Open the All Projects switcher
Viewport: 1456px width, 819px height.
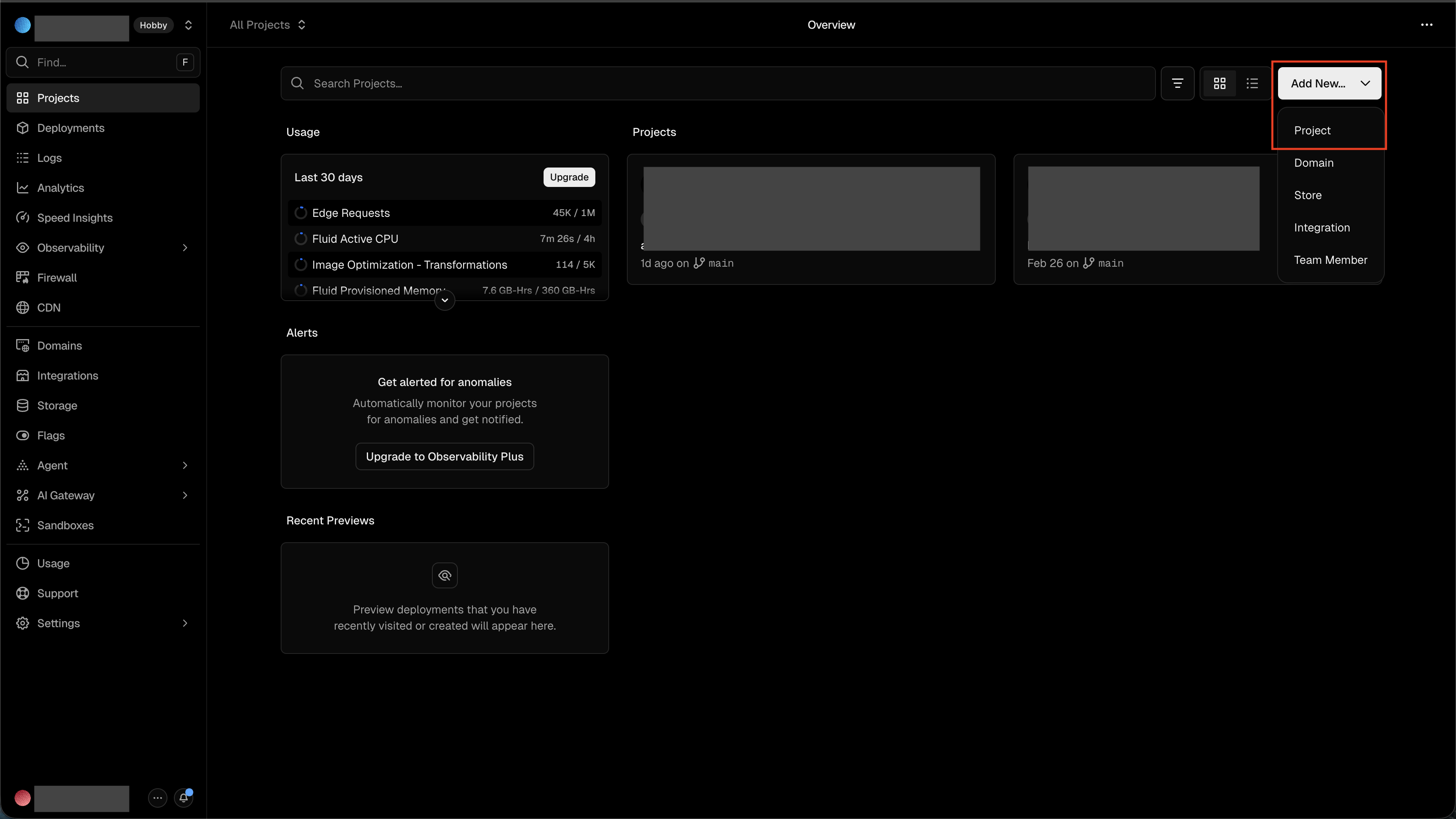coord(267,25)
